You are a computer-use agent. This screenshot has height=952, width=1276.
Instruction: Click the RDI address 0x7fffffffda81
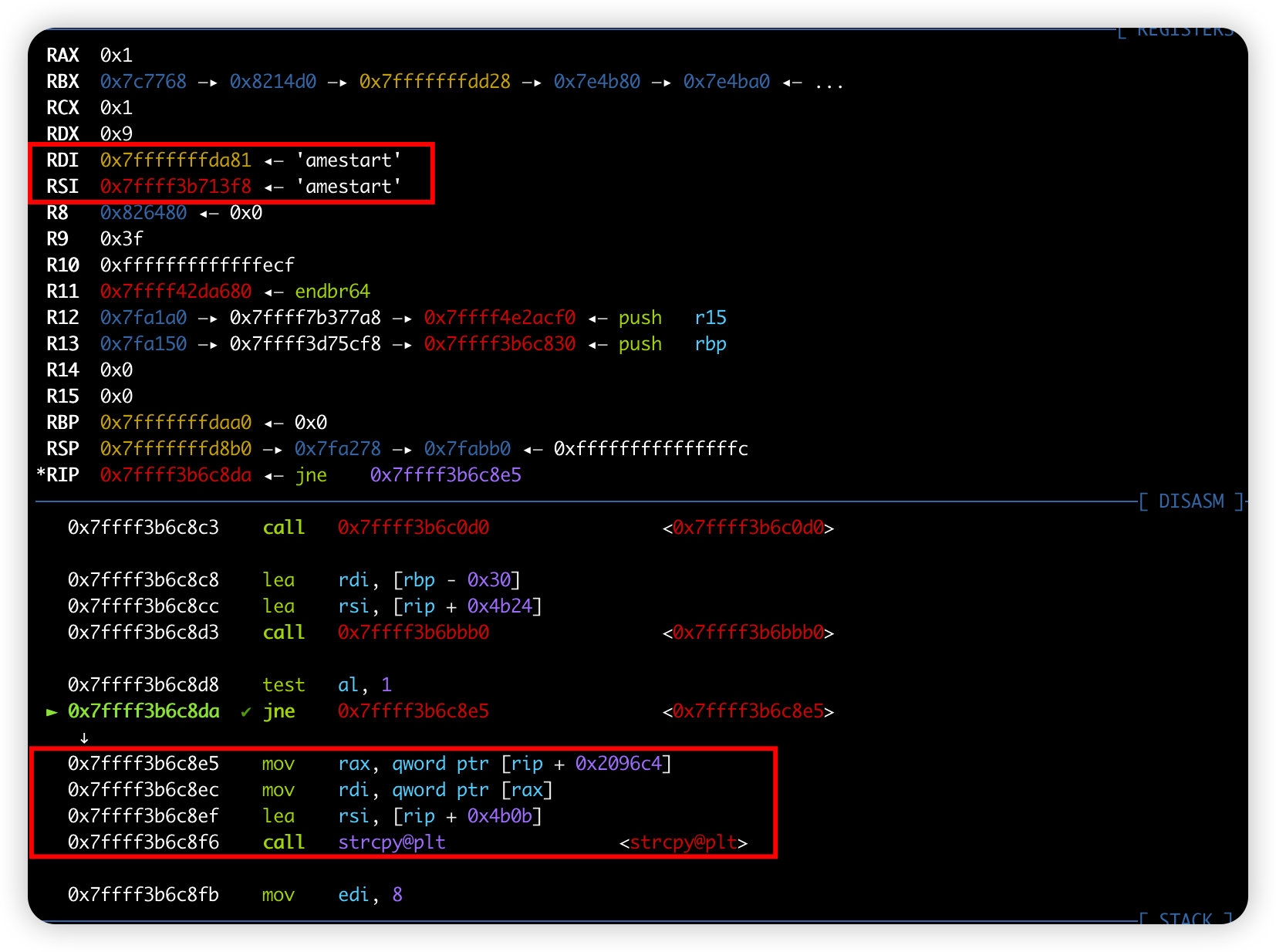pyautogui.click(x=176, y=160)
